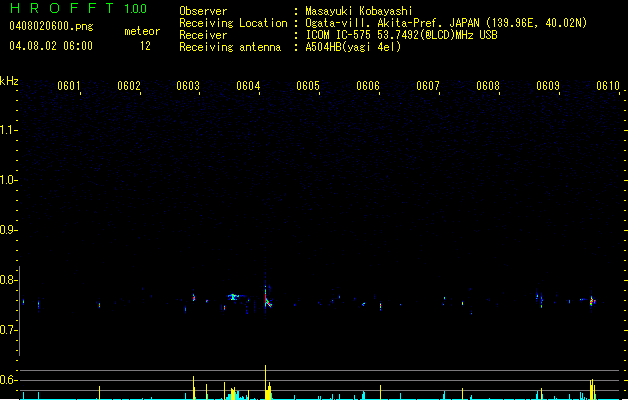Click the cyan echo blob before 0604
629x400 pixels.
[233, 297]
